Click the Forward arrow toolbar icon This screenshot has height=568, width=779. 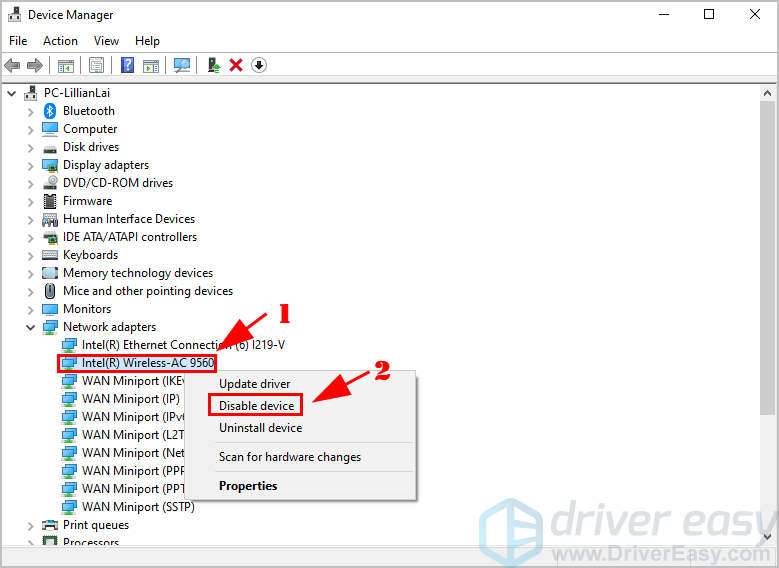(x=35, y=65)
